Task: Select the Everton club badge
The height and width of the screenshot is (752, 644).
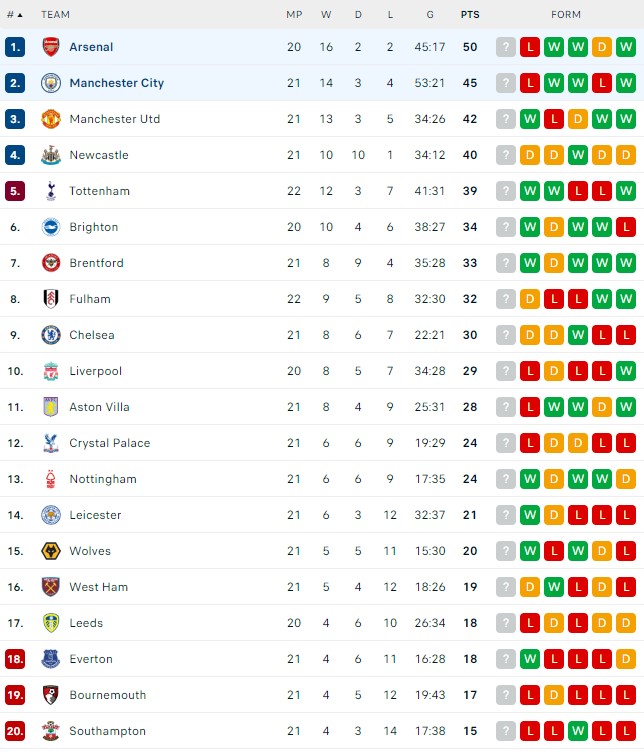Action: pyautogui.click(x=51, y=659)
